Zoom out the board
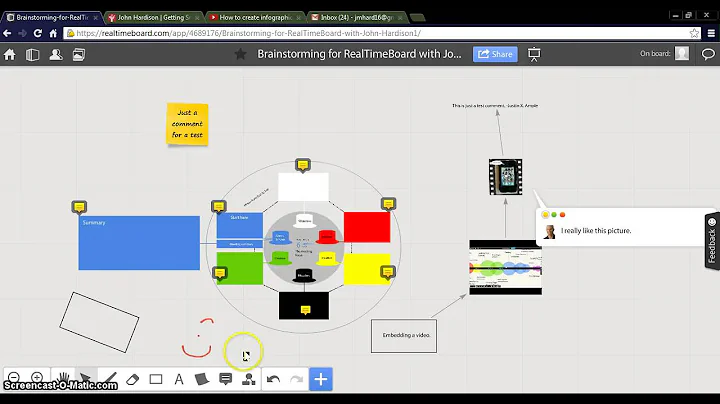 coord(14,377)
